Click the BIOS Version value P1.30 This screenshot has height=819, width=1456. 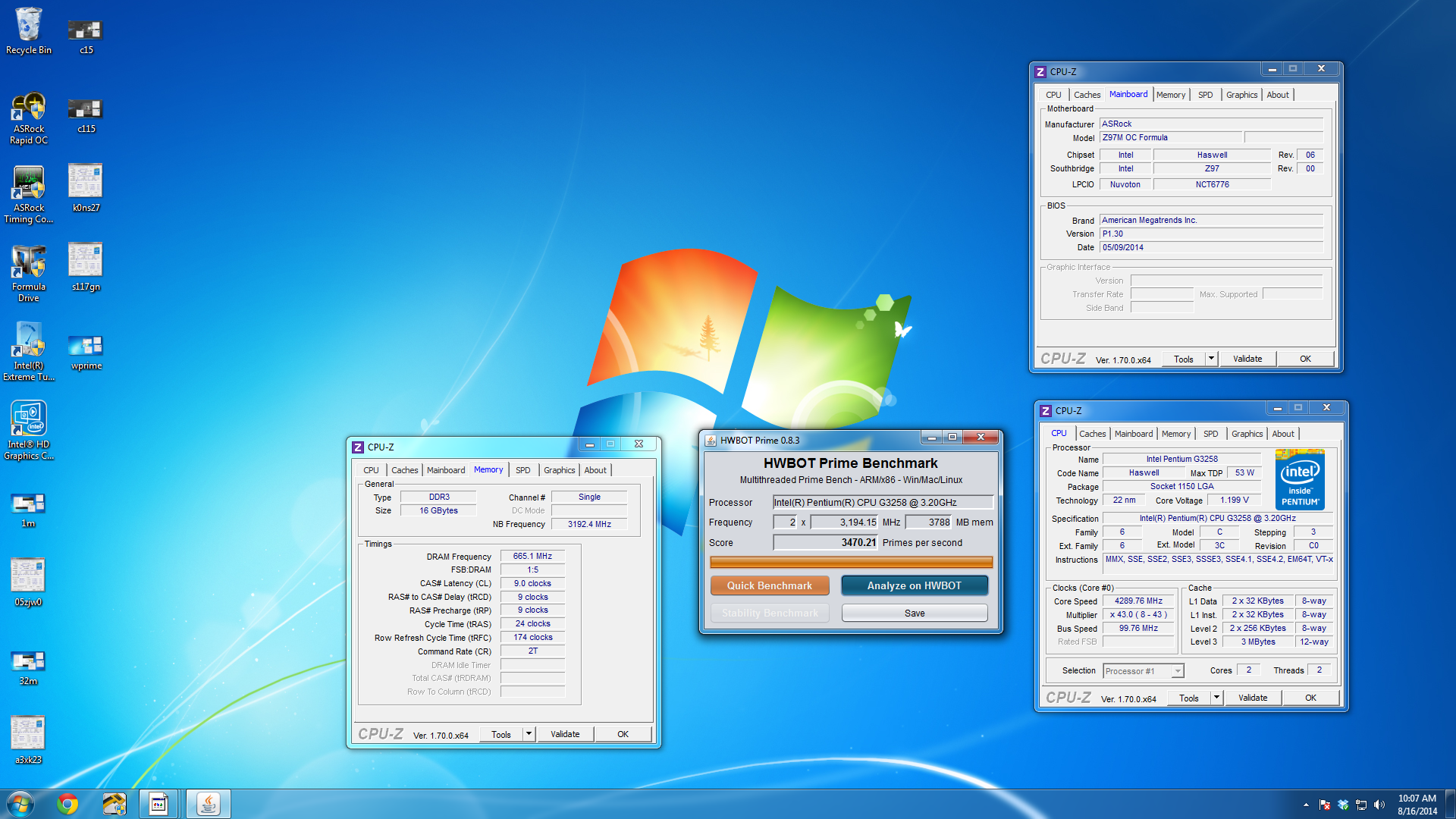click(x=1211, y=234)
